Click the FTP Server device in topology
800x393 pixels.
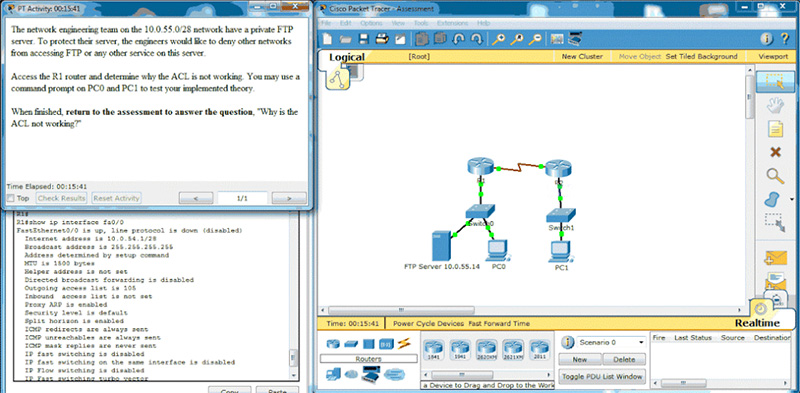pos(440,246)
